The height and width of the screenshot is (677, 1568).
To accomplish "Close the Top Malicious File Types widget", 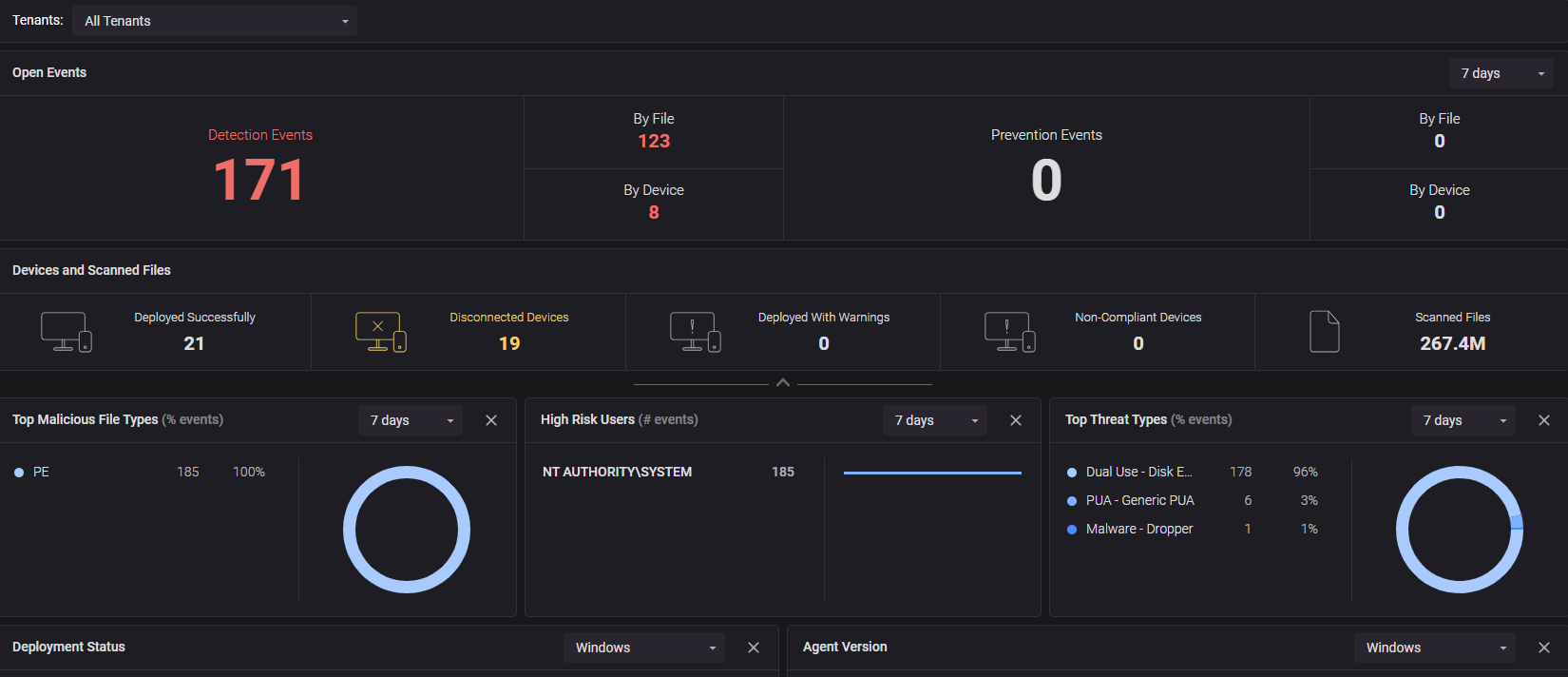I will click(x=491, y=420).
